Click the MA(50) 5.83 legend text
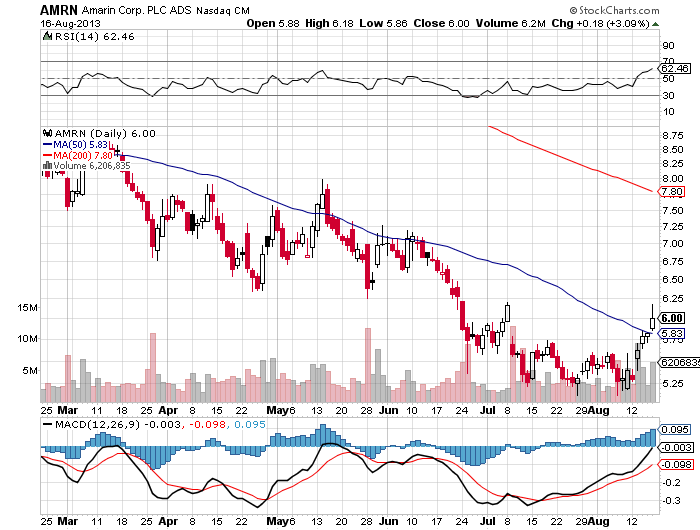 click(80, 145)
